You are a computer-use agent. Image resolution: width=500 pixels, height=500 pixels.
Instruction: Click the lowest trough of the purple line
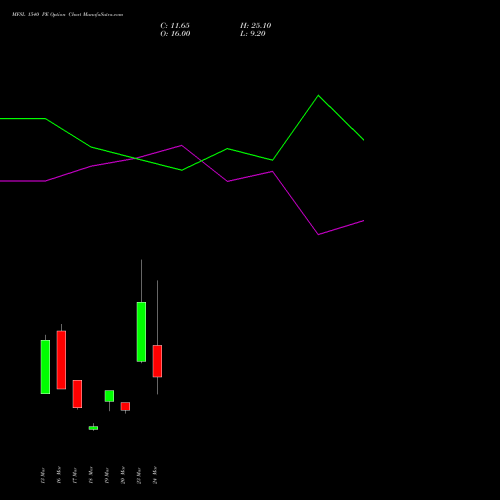click(x=318, y=234)
